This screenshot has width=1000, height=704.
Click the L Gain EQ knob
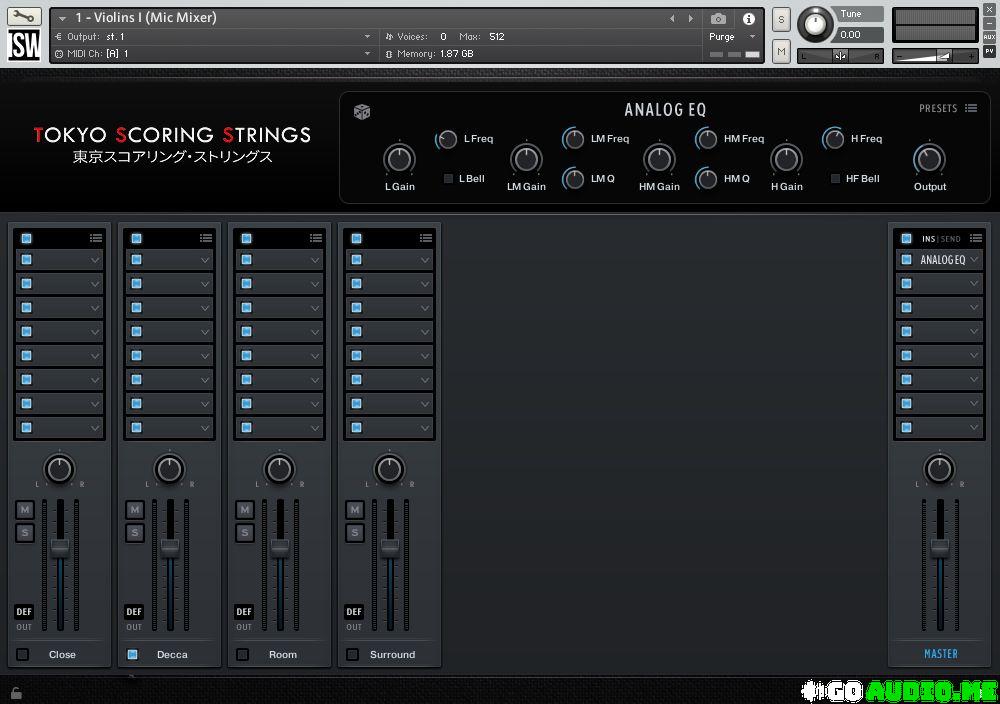tap(399, 159)
